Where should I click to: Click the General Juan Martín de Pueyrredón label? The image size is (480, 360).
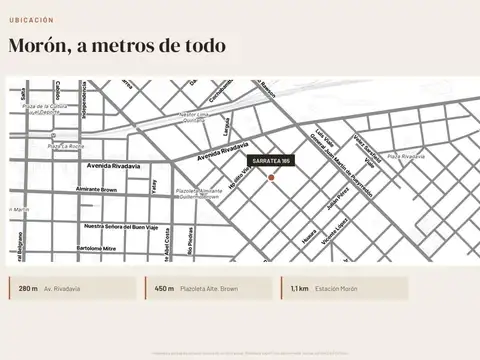point(341,166)
